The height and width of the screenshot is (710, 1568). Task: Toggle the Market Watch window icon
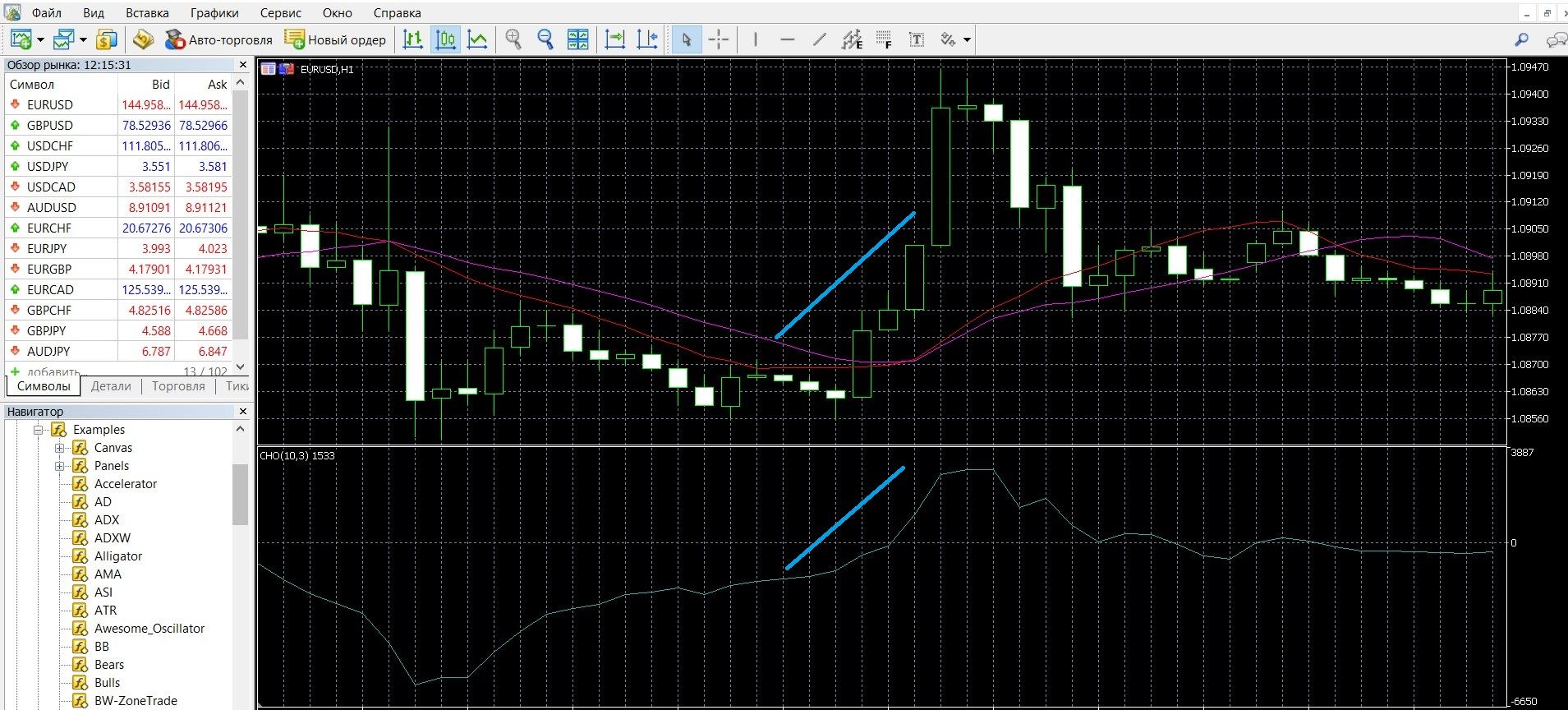click(x=107, y=39)
